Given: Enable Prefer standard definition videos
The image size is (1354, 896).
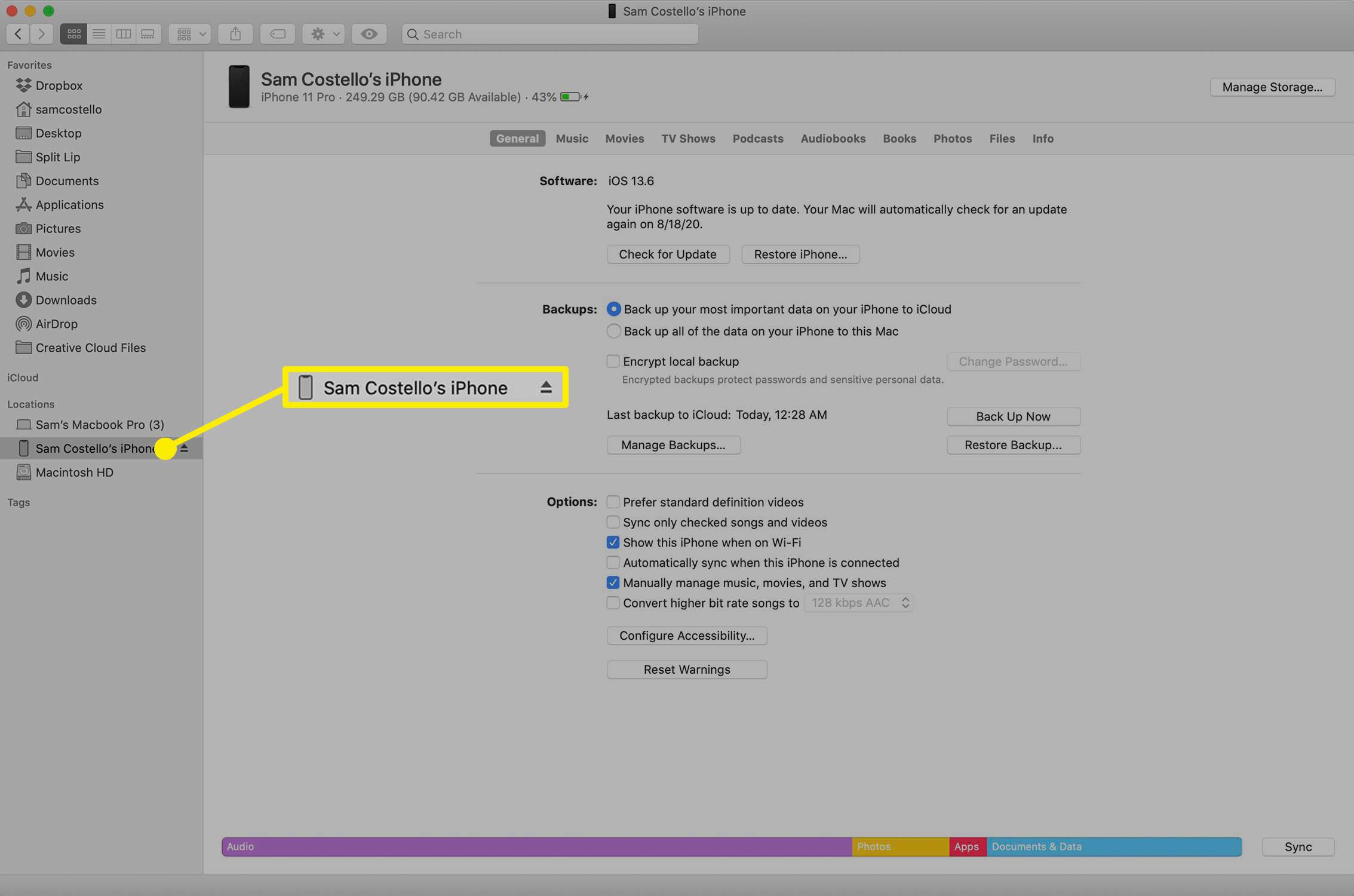Looking at the screenshot, I should click(613, 502).
